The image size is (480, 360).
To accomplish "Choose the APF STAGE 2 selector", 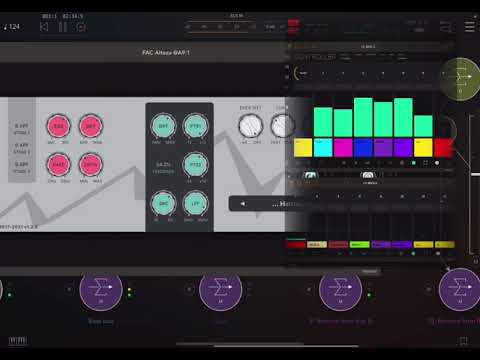I will (22, 148).
